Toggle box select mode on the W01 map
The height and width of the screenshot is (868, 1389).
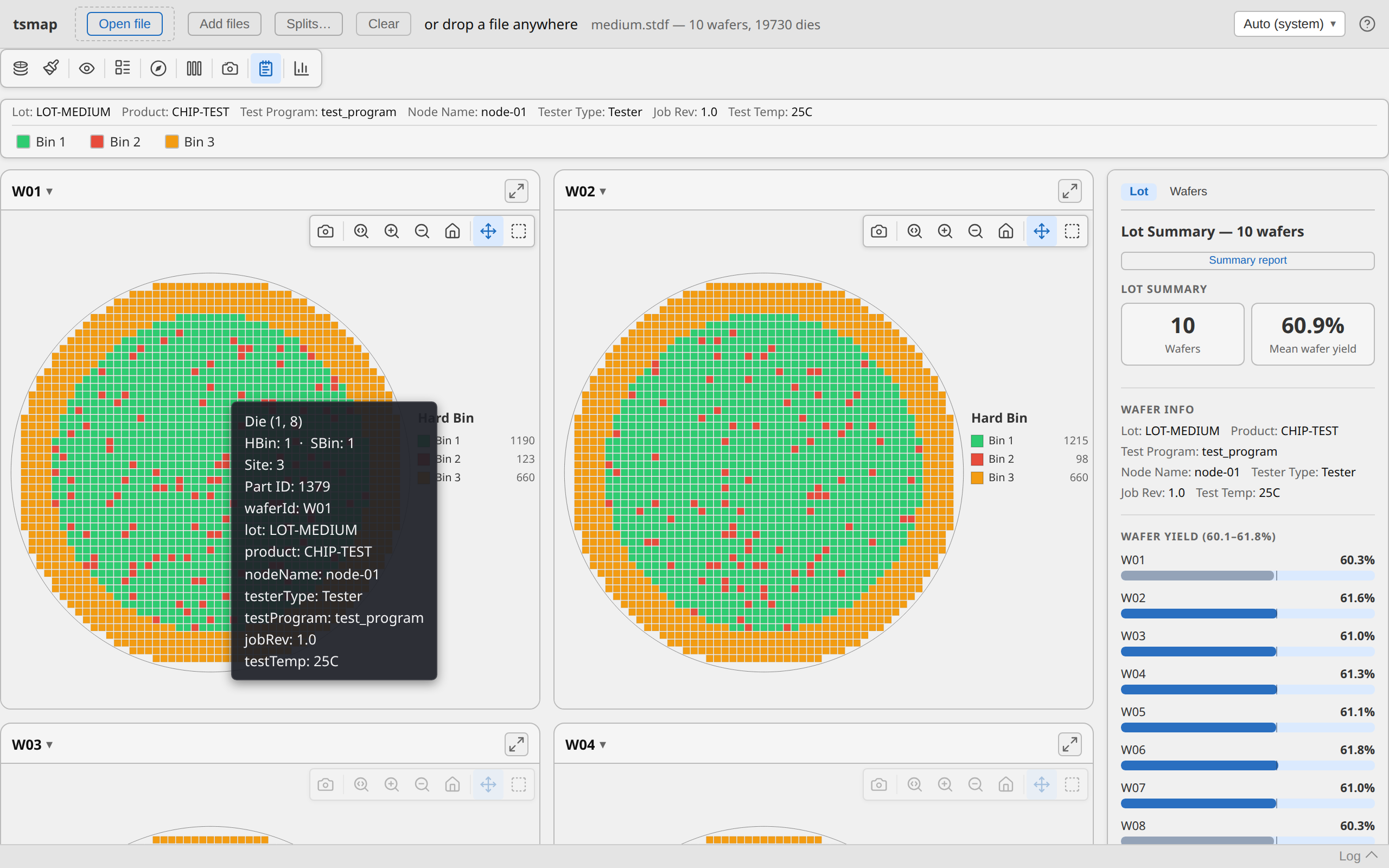519,231
